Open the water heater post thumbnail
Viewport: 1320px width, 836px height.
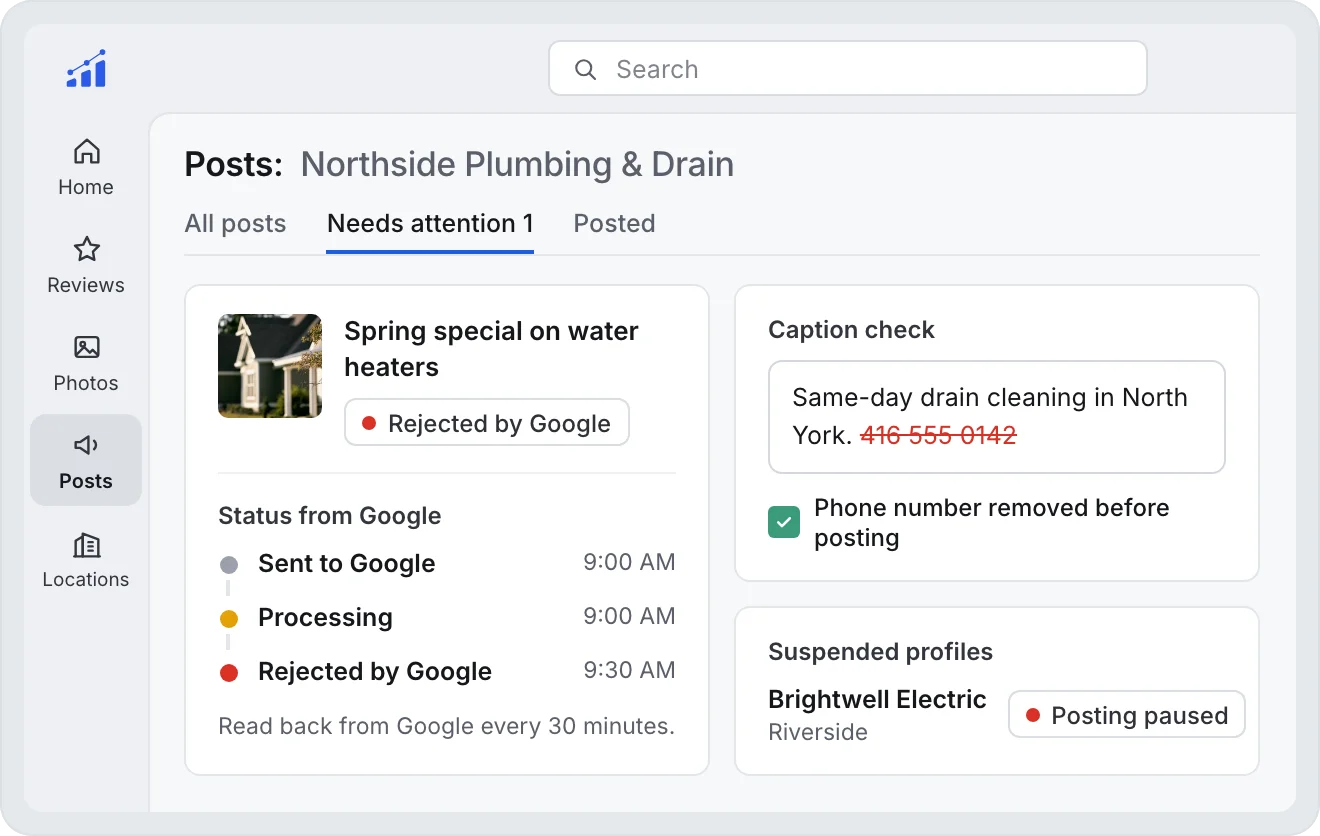[x=270, y=366]
